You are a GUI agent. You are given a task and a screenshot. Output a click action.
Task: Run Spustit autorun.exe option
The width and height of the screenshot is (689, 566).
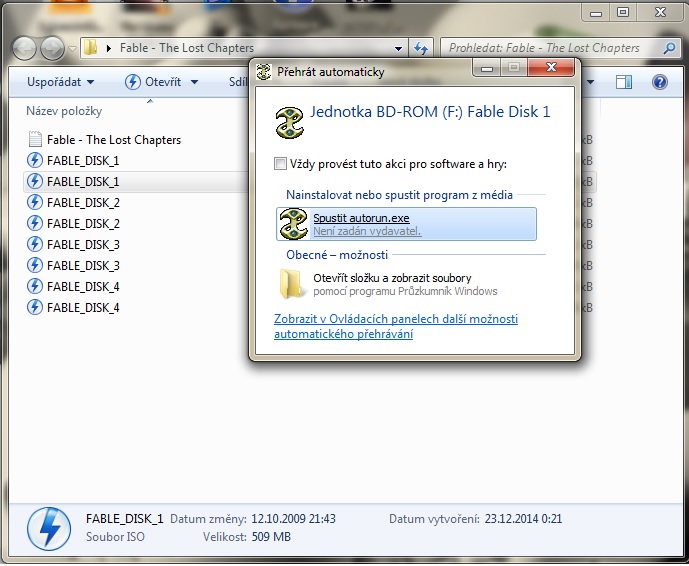(x=406, y=224)
